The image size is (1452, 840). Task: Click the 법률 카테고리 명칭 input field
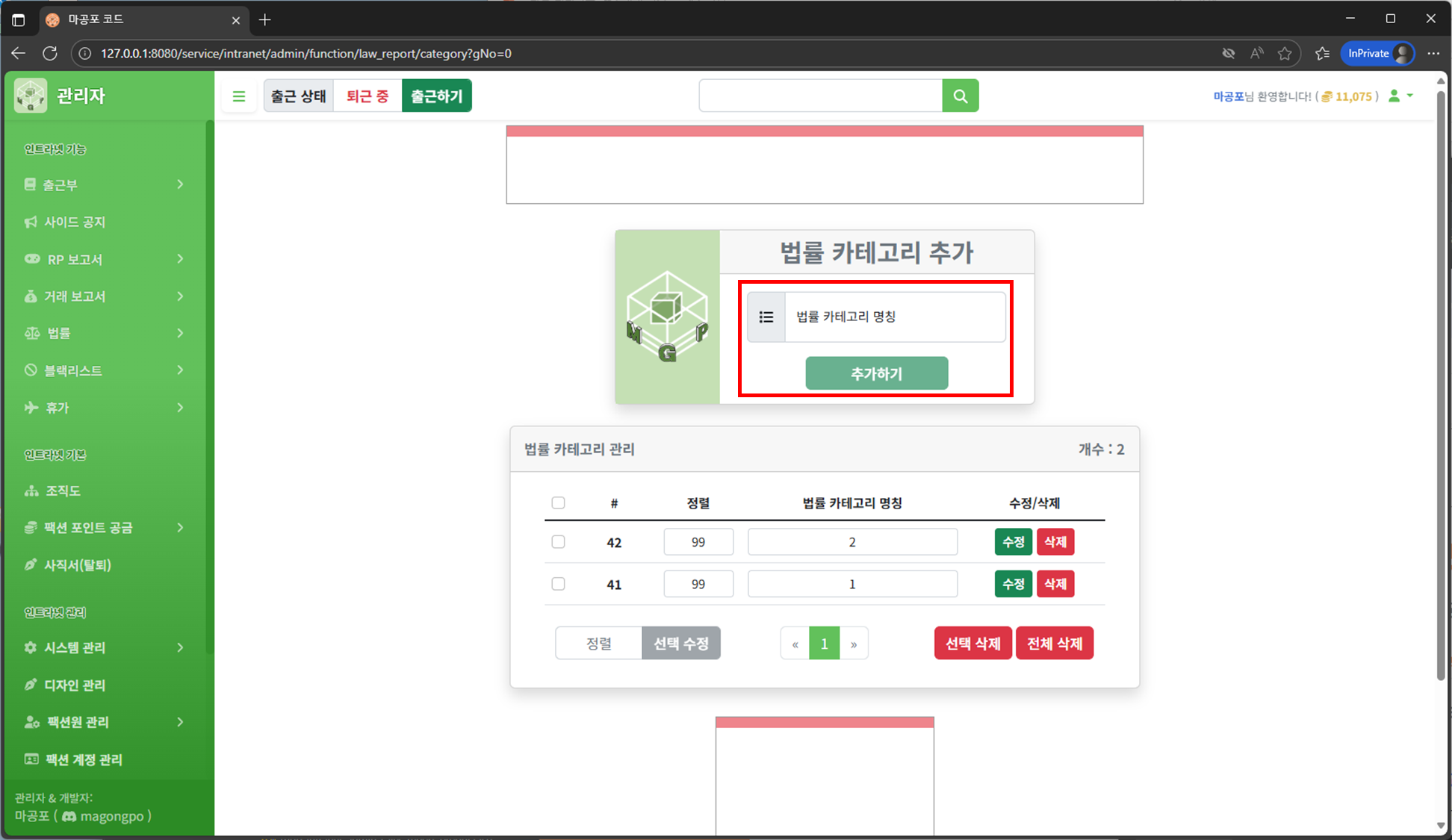(895, 317)
